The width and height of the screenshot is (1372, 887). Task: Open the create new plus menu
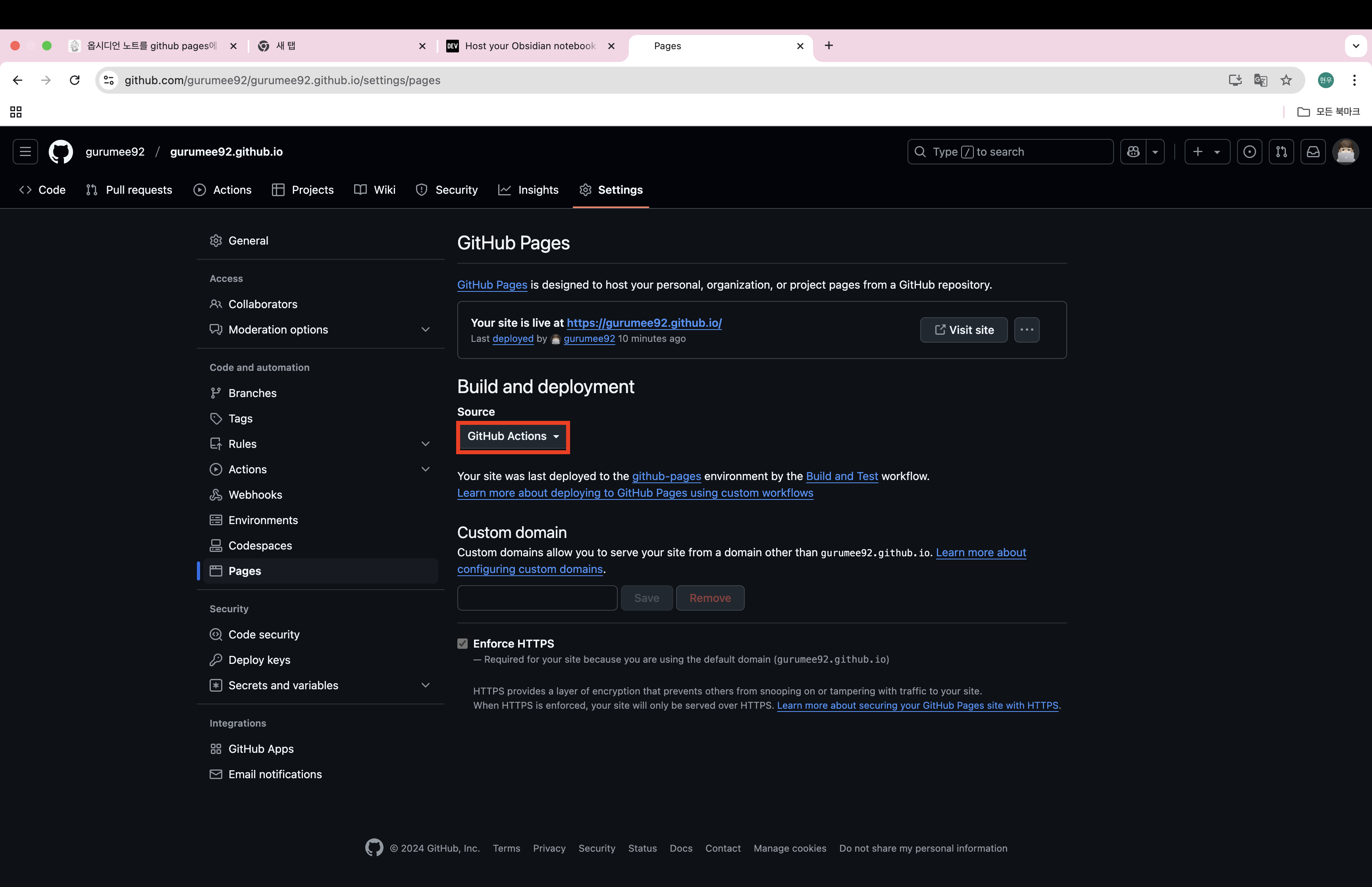click(x=1207, y=152)
